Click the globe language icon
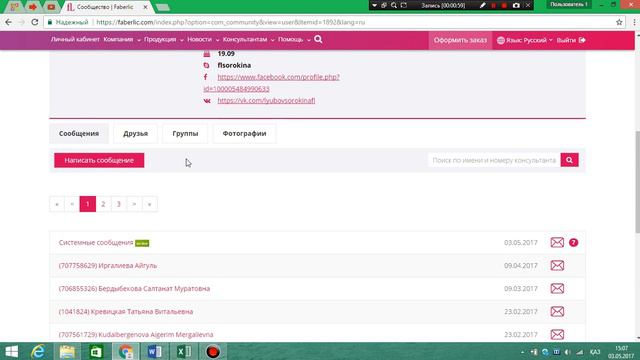 click(501, 40)
